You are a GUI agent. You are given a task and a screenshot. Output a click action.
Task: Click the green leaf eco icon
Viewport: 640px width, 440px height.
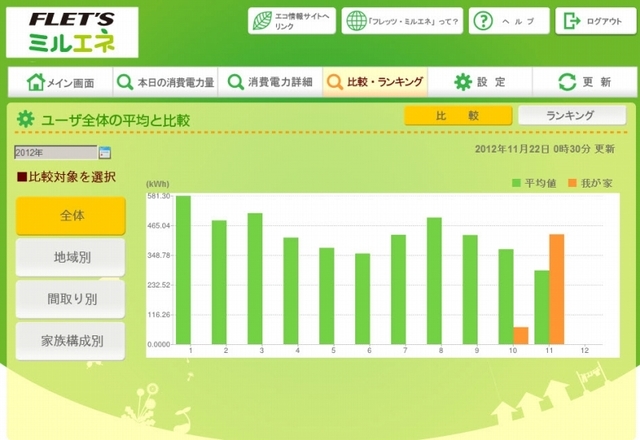click(x=262, y=21)
